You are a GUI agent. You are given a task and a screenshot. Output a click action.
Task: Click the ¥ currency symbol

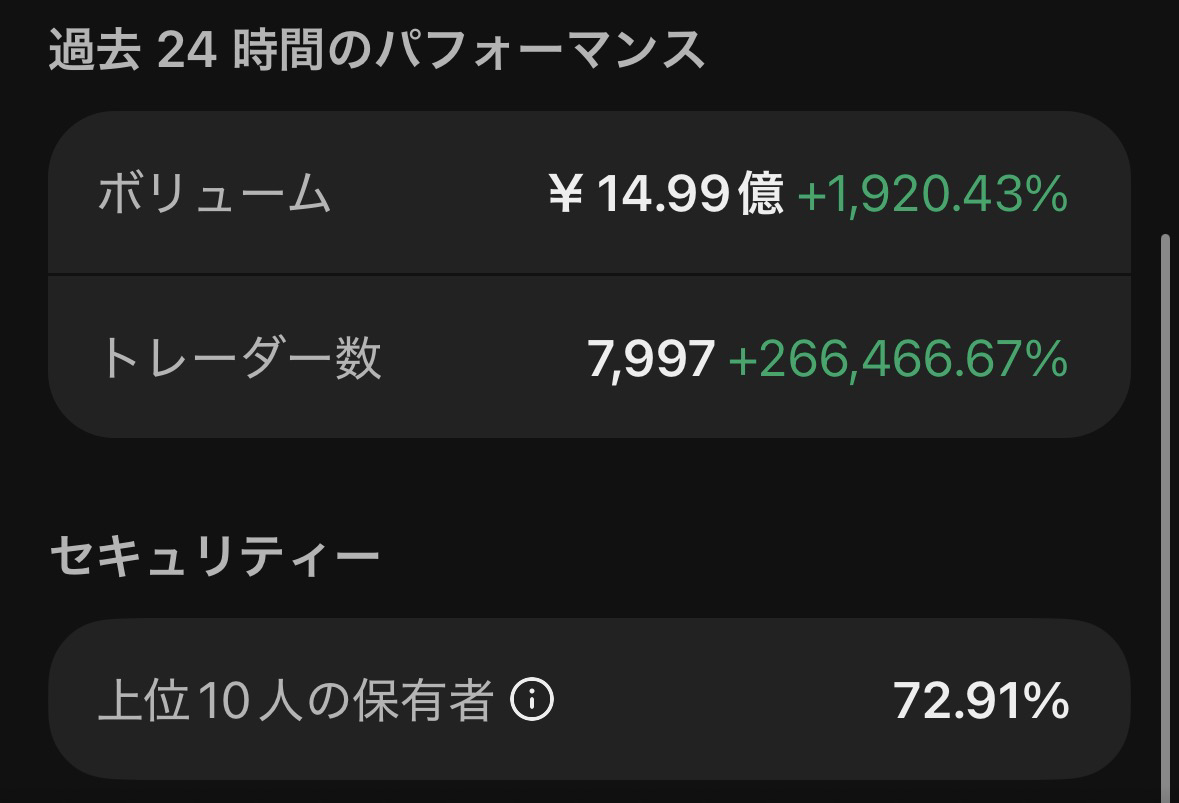[x=565, y=193]
